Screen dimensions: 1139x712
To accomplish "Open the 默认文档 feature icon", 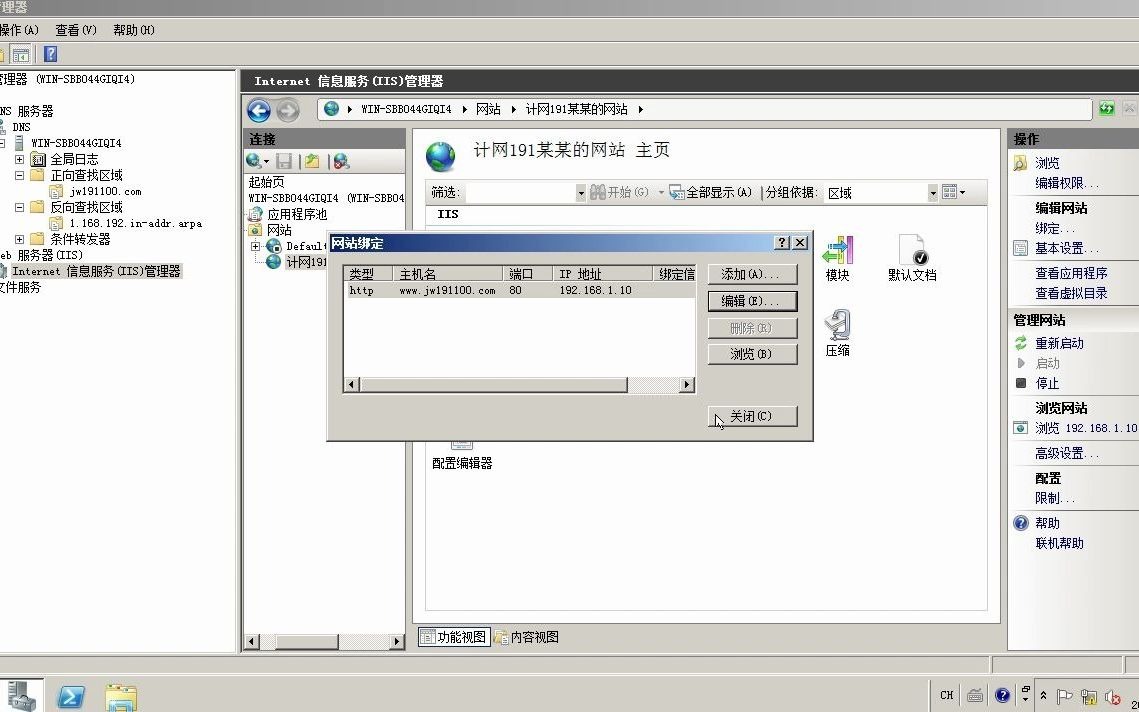I will coord(912,259).
